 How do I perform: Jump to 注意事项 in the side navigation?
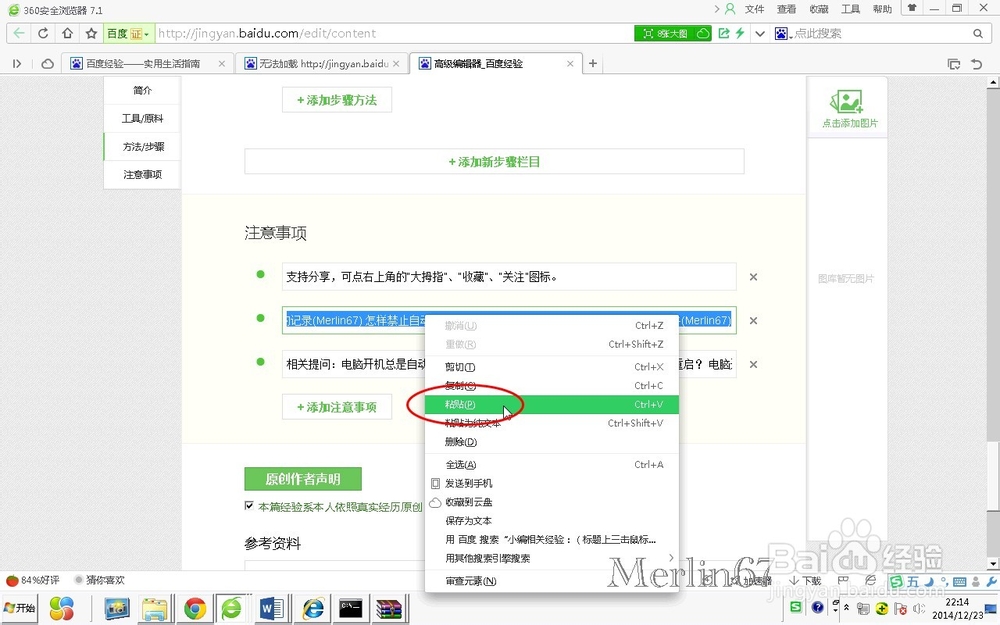coord(142,175)
